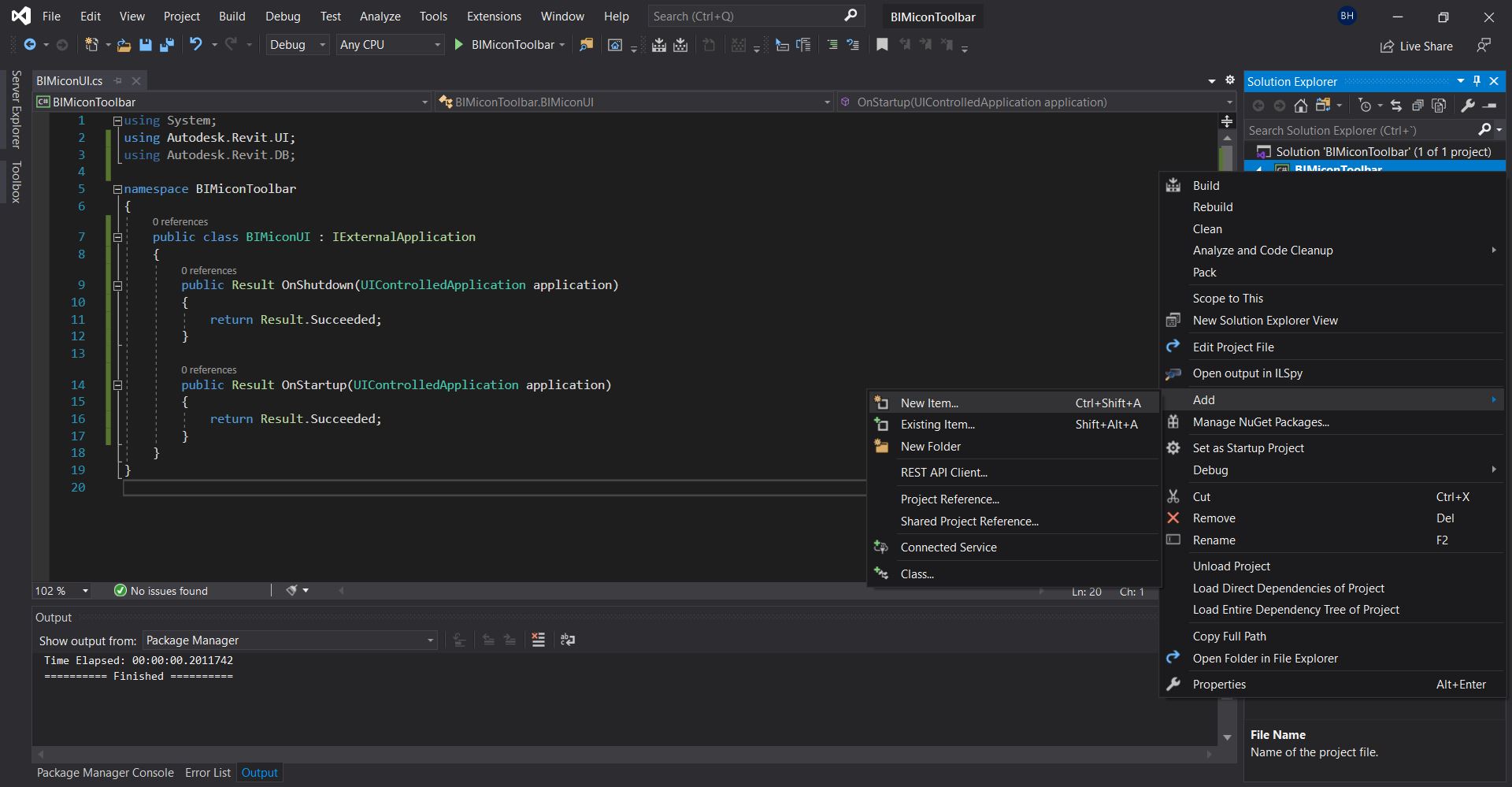The height and width of the screenshot is (787, 1512).
Task: Click the Home icon in Solution Explorer
Action: [1300, 105]
